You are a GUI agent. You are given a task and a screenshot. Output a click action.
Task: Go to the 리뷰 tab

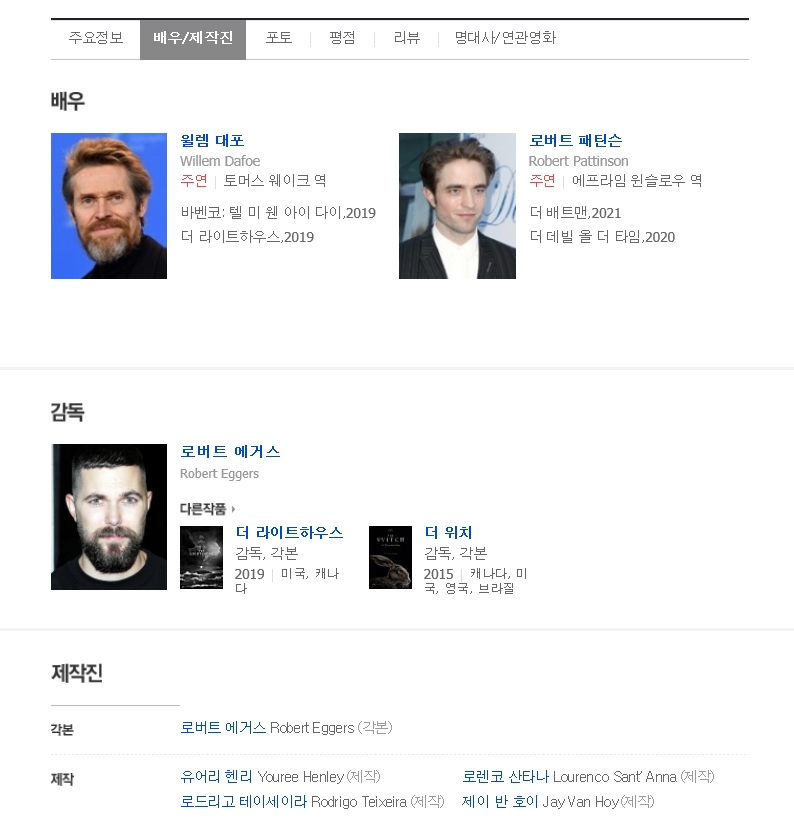[406, 38]
